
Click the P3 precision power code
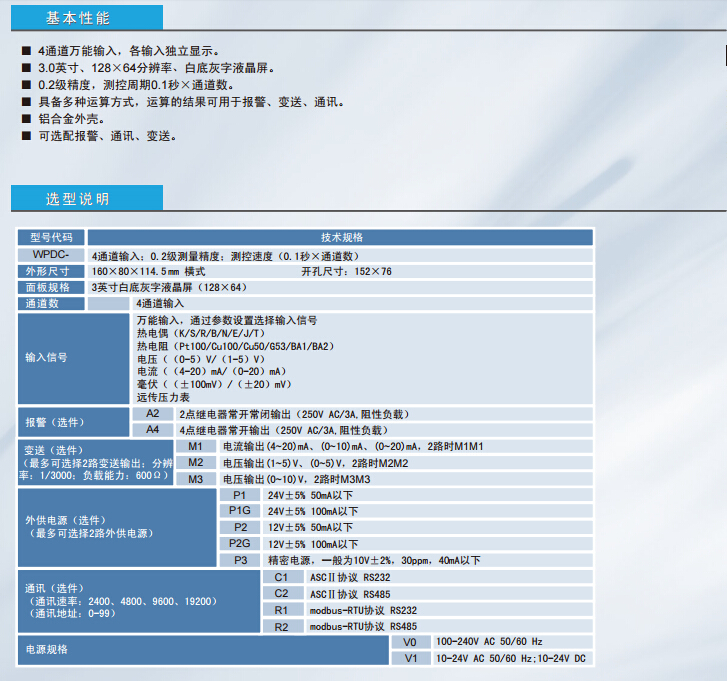[x=240, y=560]
